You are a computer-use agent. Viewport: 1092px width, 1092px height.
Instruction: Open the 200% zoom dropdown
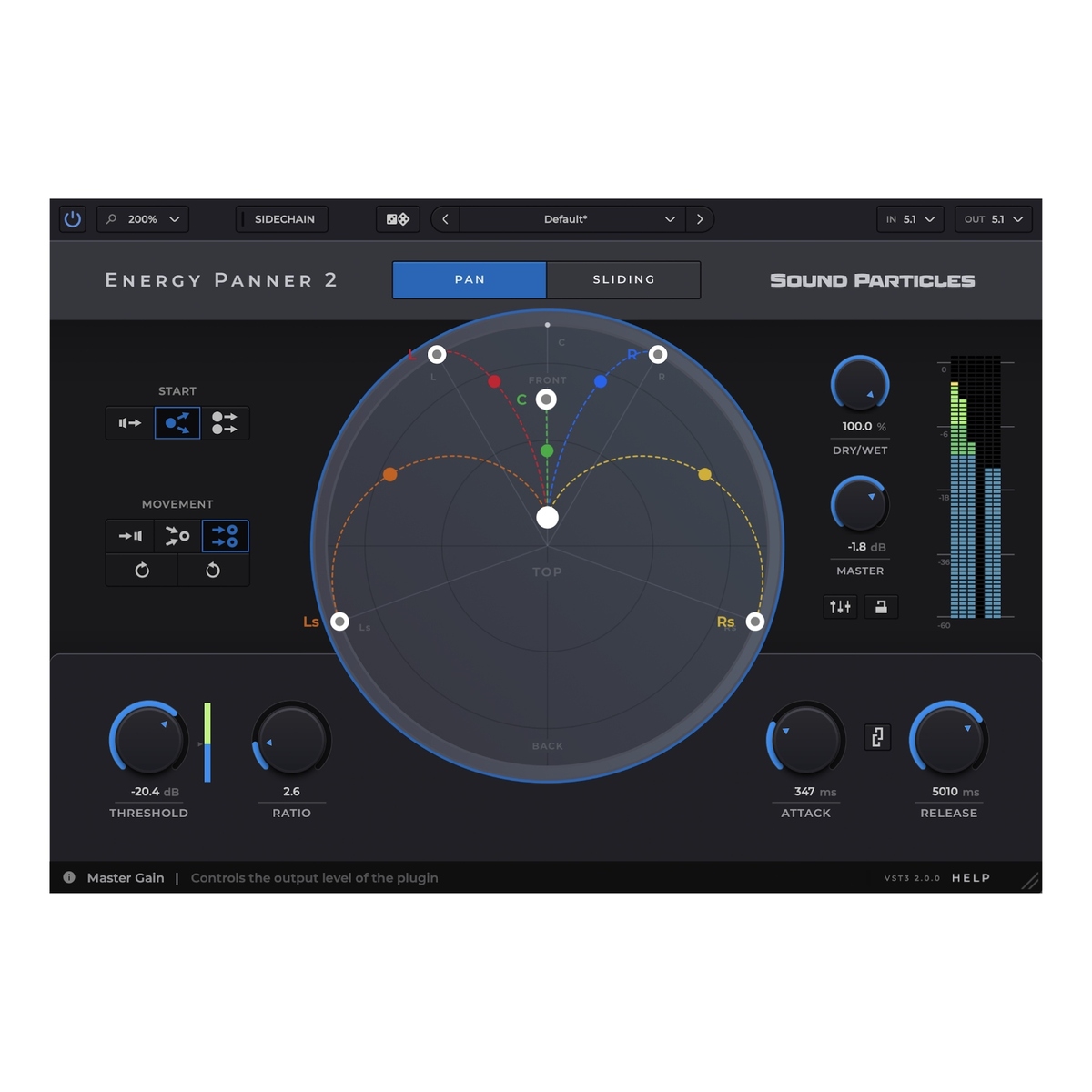143,219
